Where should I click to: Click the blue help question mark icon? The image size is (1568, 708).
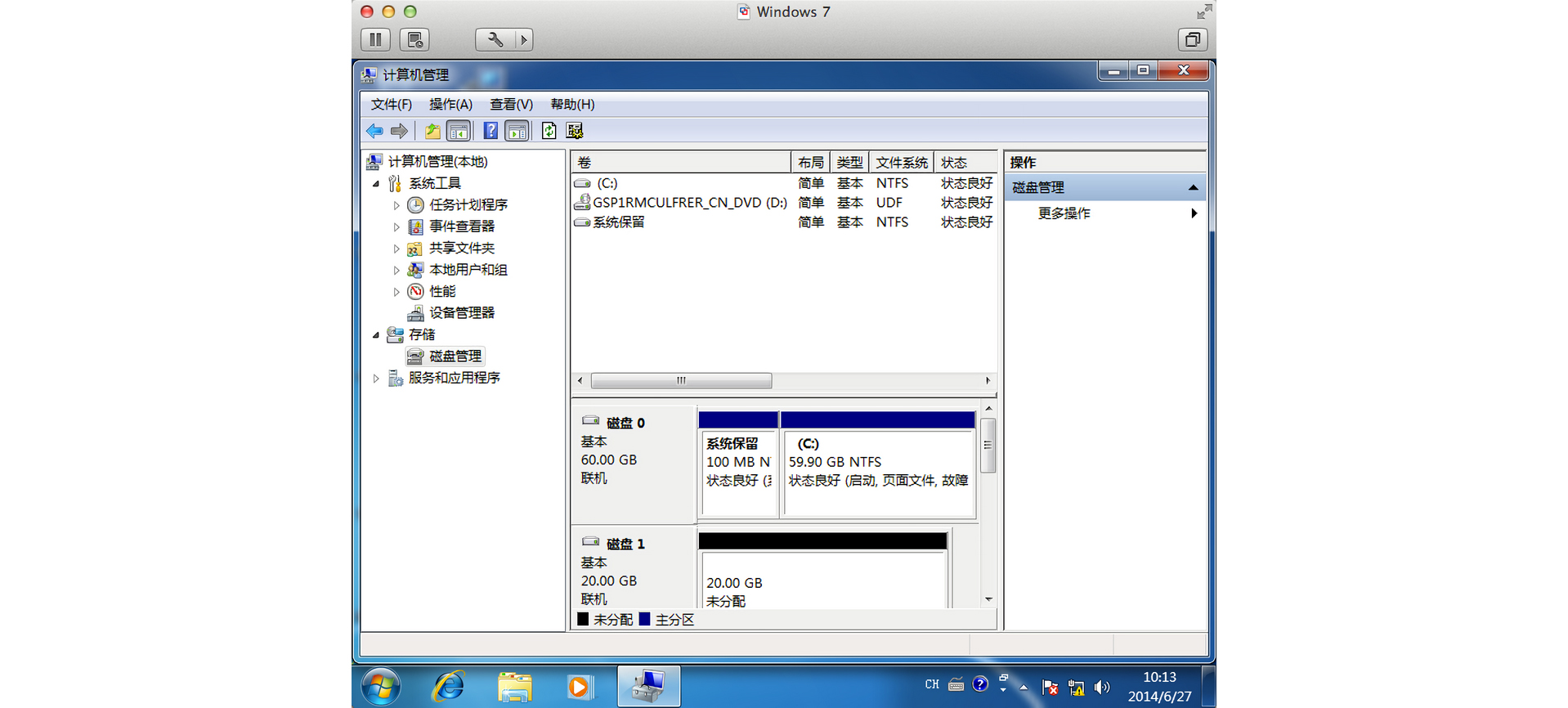[x=491, y=131]
